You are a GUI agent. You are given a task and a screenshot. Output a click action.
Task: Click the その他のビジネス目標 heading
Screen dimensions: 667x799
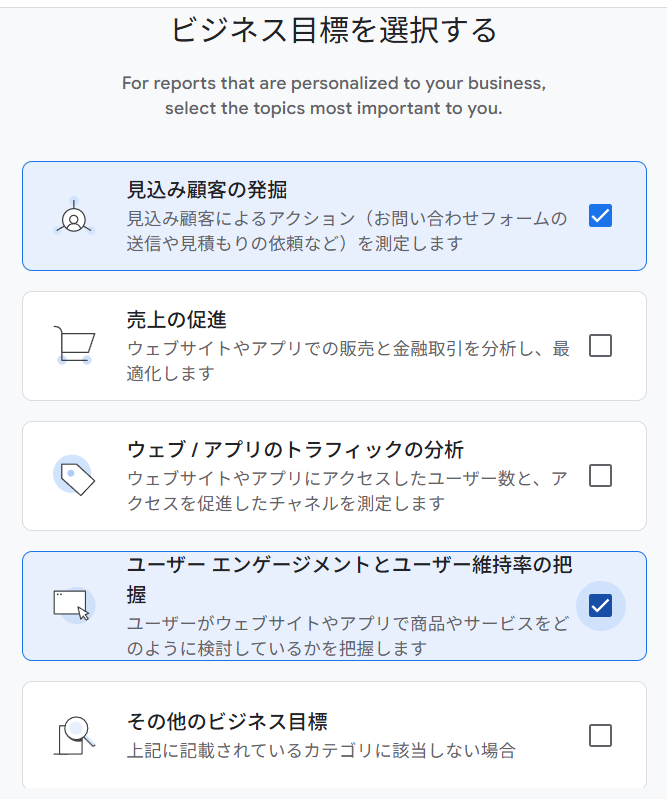[227, 722]
